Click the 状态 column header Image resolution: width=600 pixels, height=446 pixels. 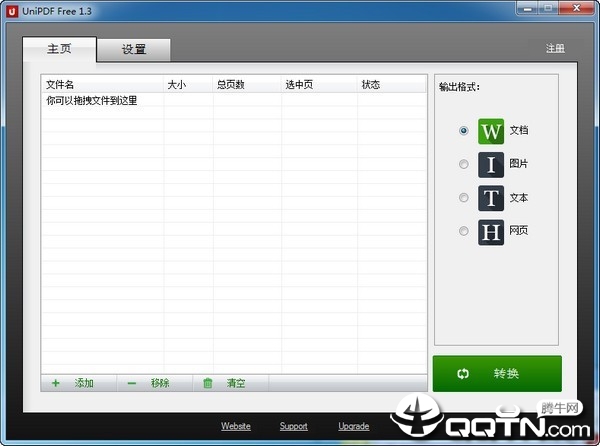392,85
